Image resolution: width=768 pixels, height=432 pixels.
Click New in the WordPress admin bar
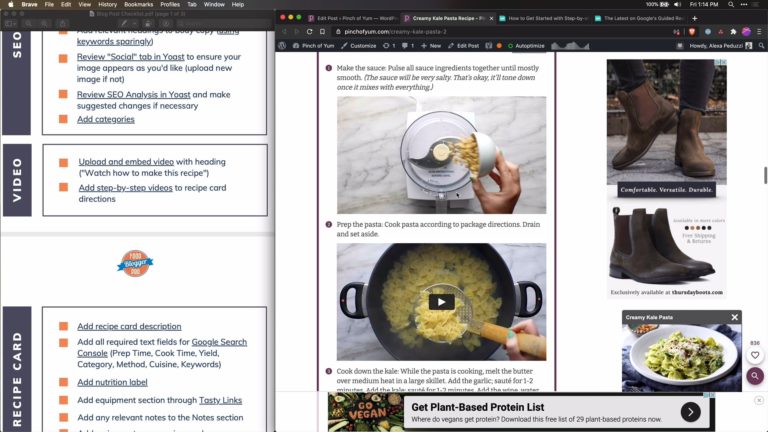(x=431, y=46)
